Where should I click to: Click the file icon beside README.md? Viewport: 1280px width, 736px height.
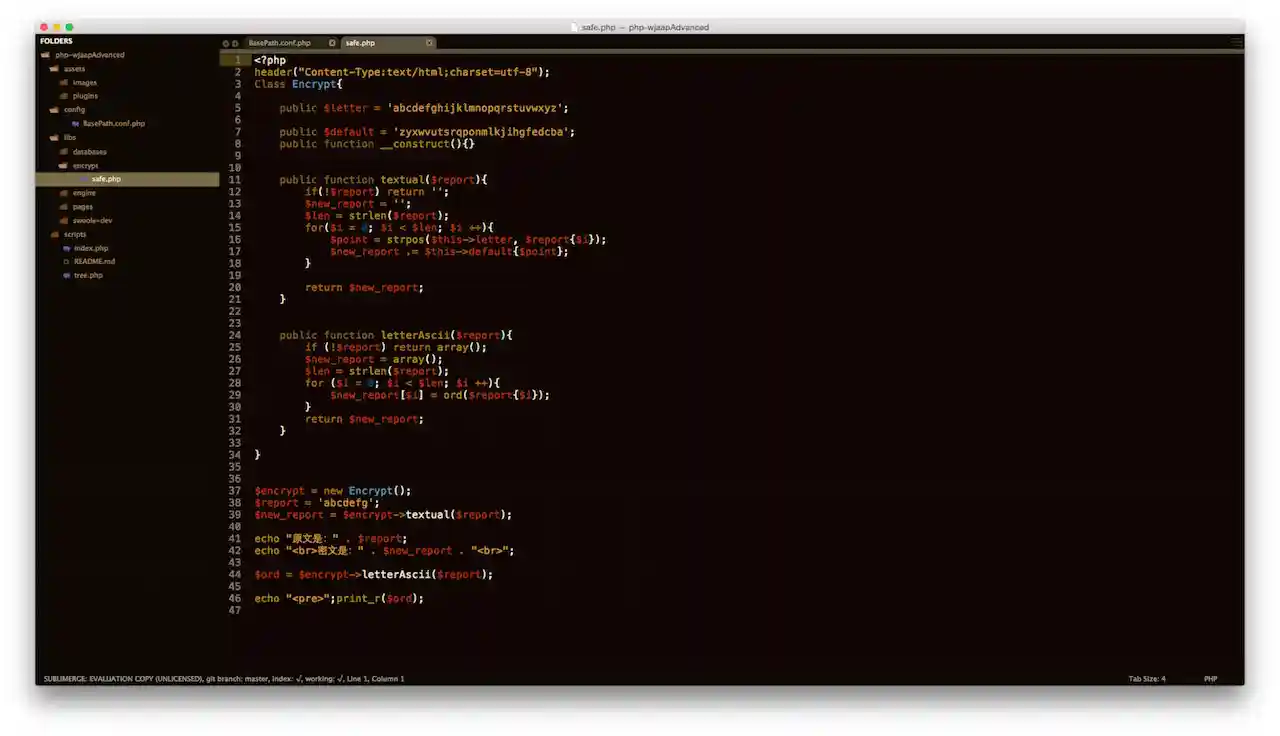(x=66, y=261)
